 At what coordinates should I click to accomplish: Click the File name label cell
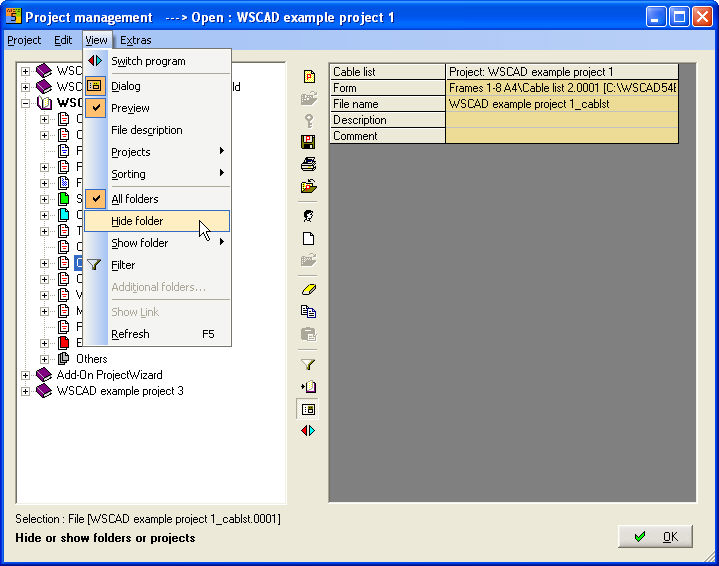pyautogui.click(x=387, y=104)
